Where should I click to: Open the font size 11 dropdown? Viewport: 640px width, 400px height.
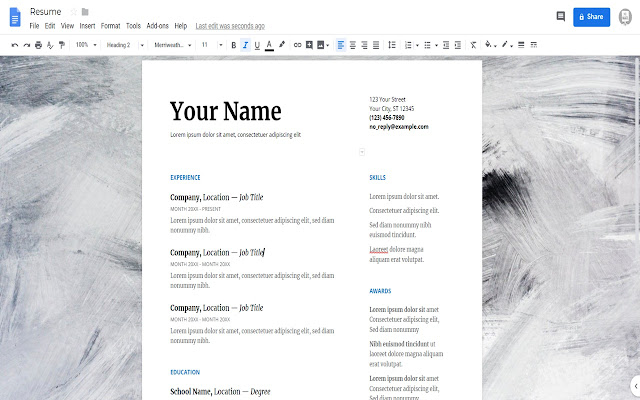[x=212, y=45]
